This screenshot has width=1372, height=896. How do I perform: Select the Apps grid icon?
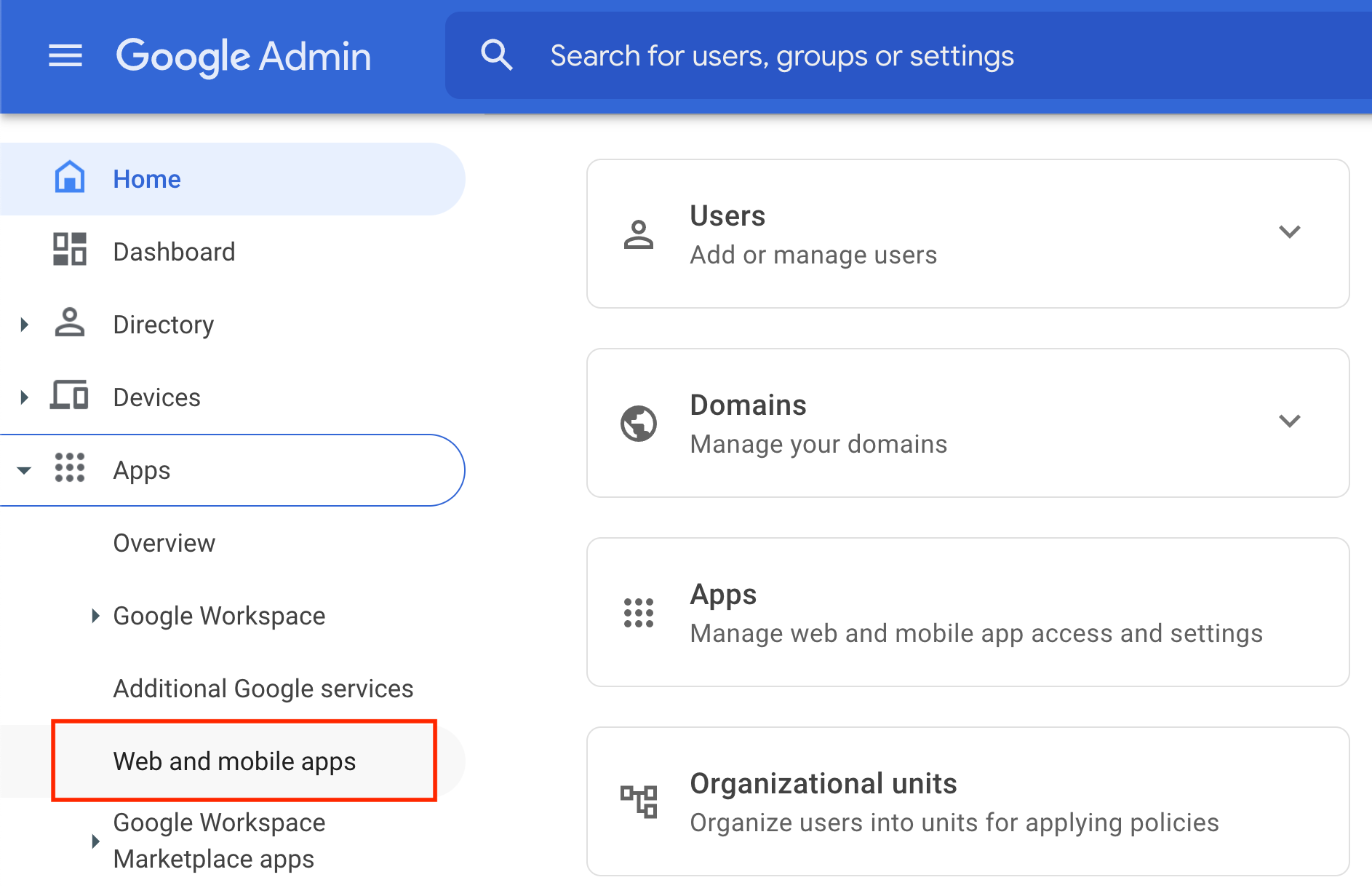(x=69, y=469)
